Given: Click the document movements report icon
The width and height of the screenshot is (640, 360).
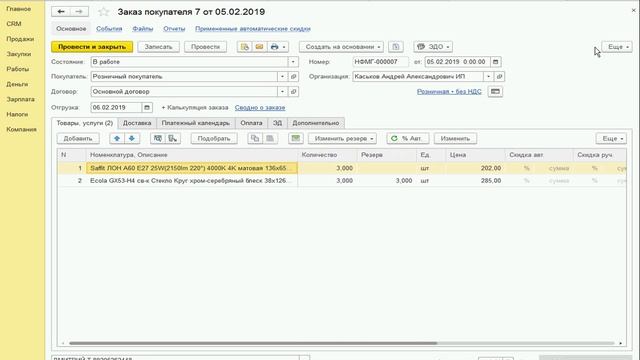Looking at the screenshot, I should click(x=244, y=47).
